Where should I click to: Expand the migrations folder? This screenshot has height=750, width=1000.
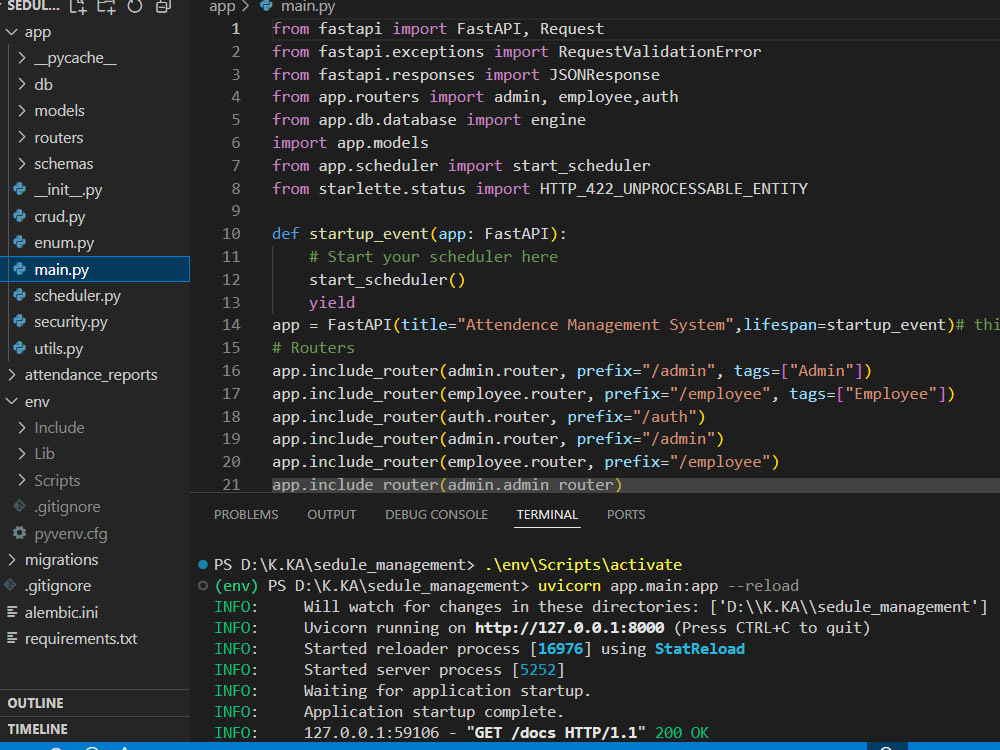[11, 559]
